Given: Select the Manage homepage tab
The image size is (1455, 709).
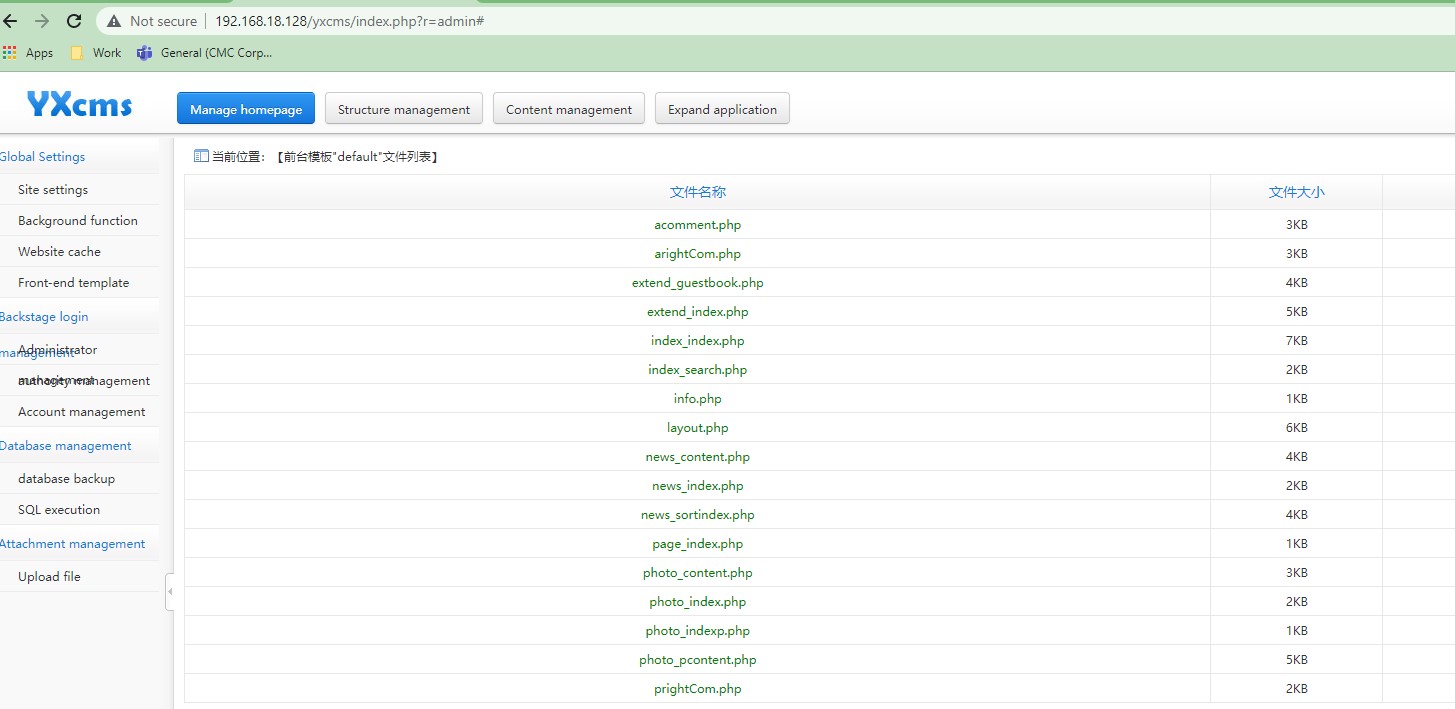Looking at the screenshot, I should (x=245, y=109).
